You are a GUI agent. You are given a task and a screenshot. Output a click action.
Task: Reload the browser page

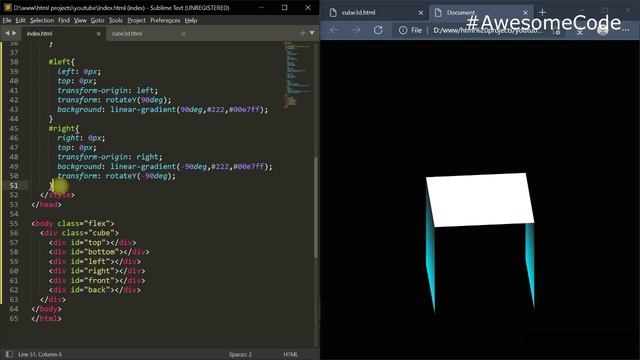click(x=378, y=30)
